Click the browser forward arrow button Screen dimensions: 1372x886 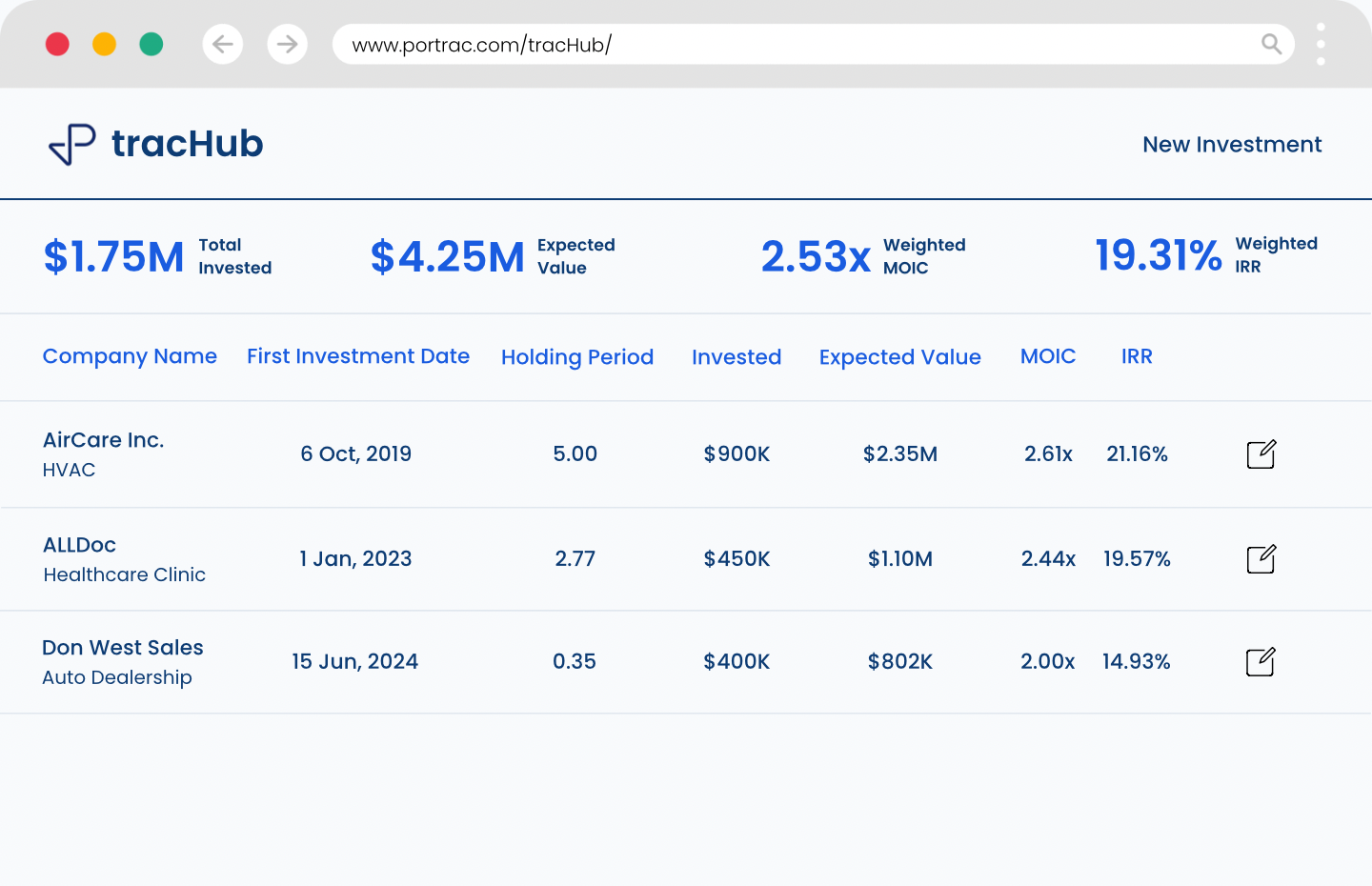coord(287,45)
